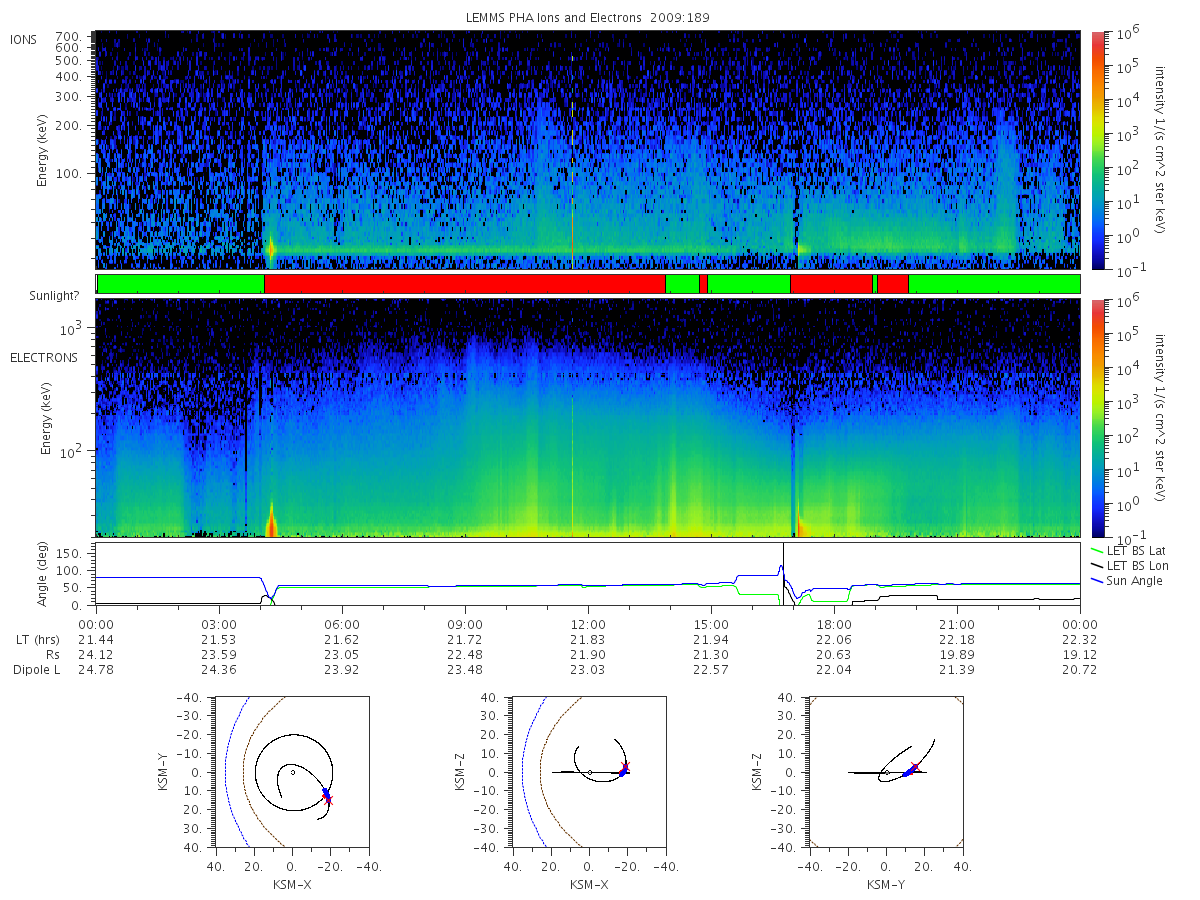Click the bright ion burst near 04:15
Screen dimensions: 1200x900
pos(271,246)
